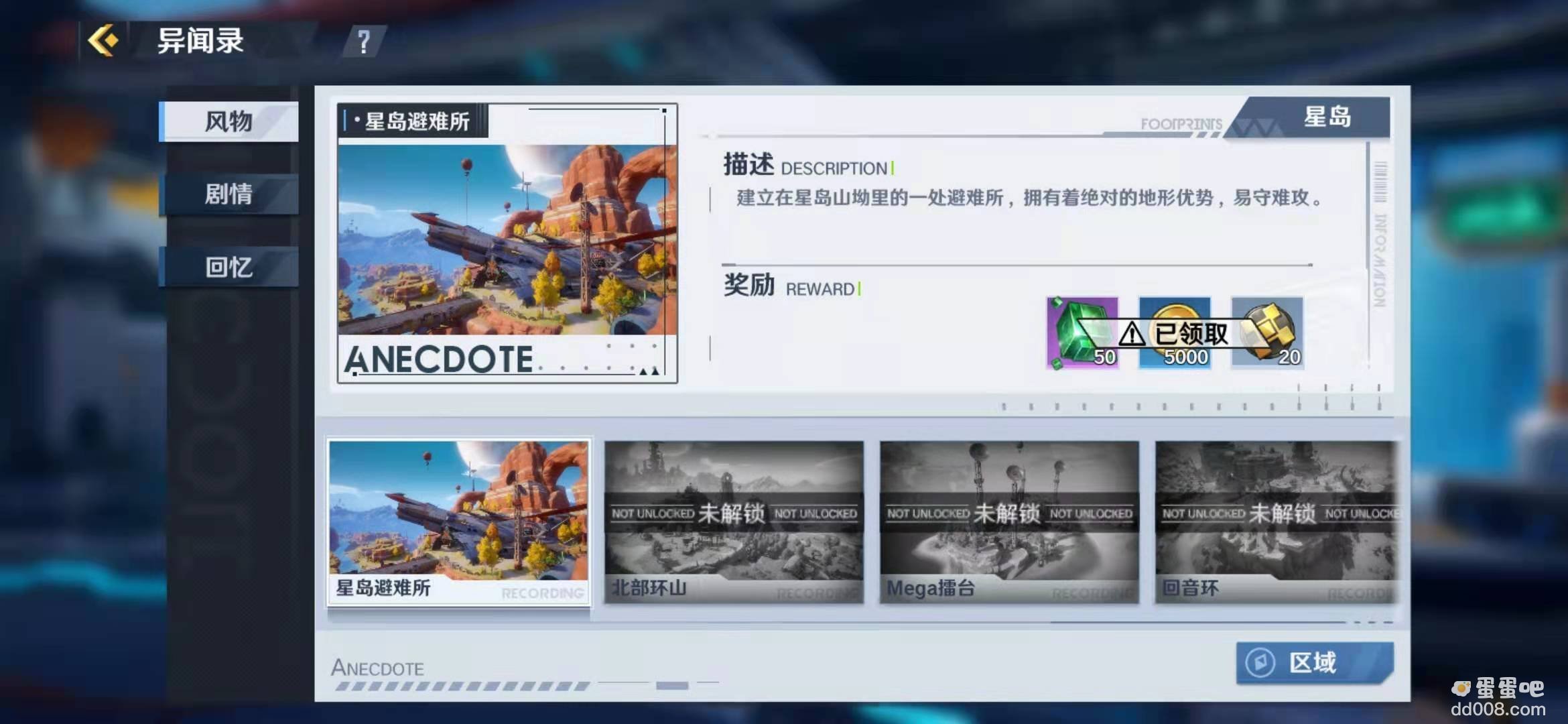Select the 星岛避难所 thumbnail card
The image size is (1568, 724).
[459, 522]
